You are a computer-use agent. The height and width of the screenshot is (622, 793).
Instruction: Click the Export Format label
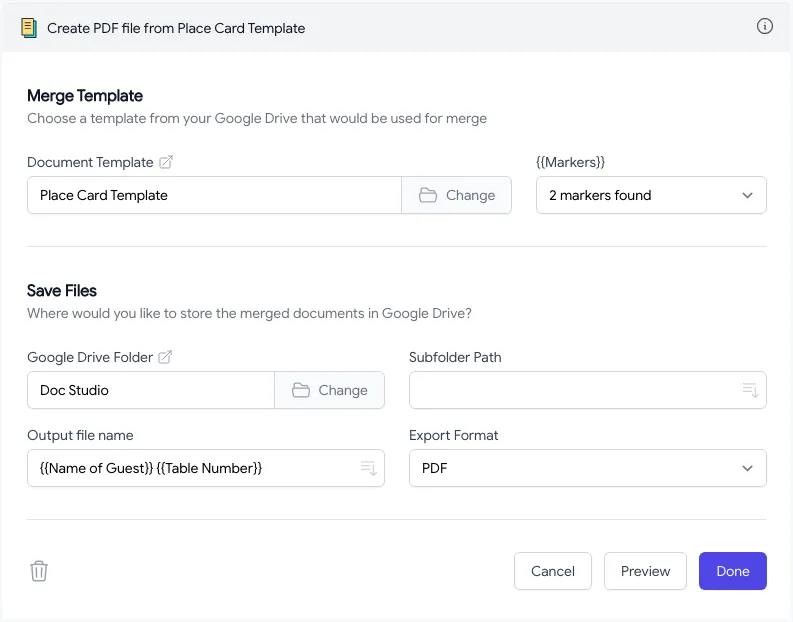point(454,435)
